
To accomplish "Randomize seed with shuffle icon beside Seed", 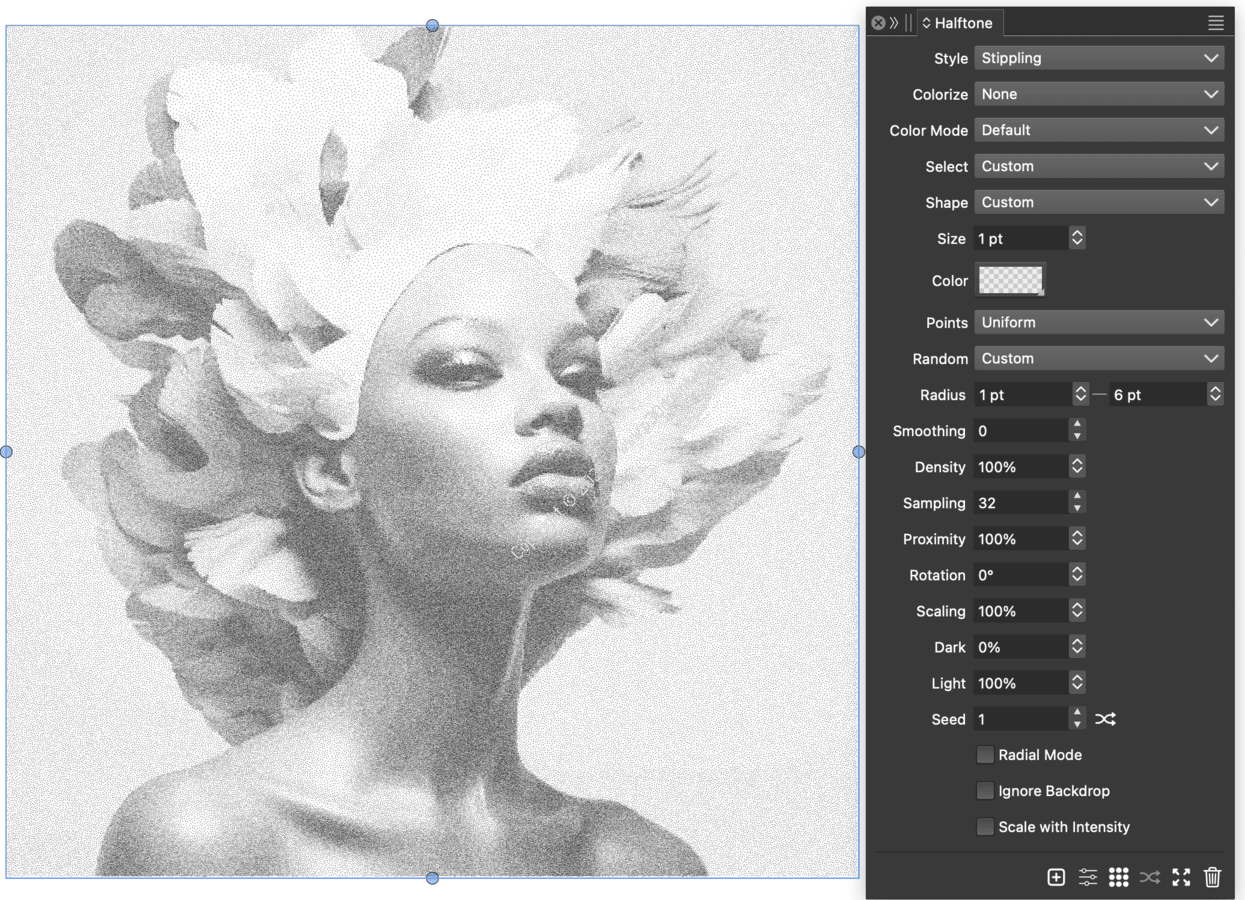I will click(x=1105, y=719).
